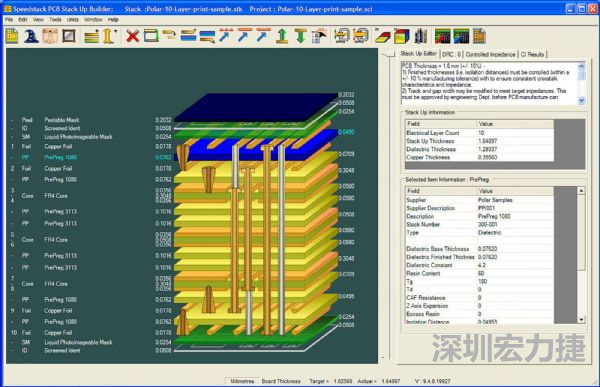Move layer down with green down arrow
Screen dimensions: 600x387
coord(301,36)
